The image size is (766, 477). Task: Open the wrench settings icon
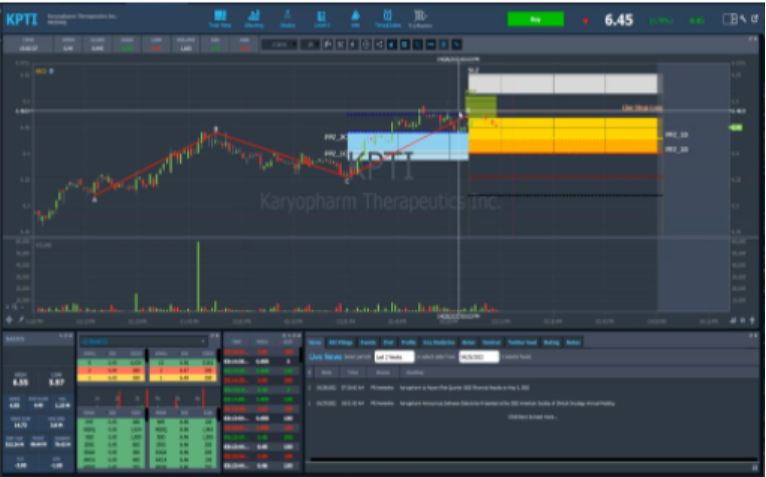pyautogui.click(x=743, y=19)
